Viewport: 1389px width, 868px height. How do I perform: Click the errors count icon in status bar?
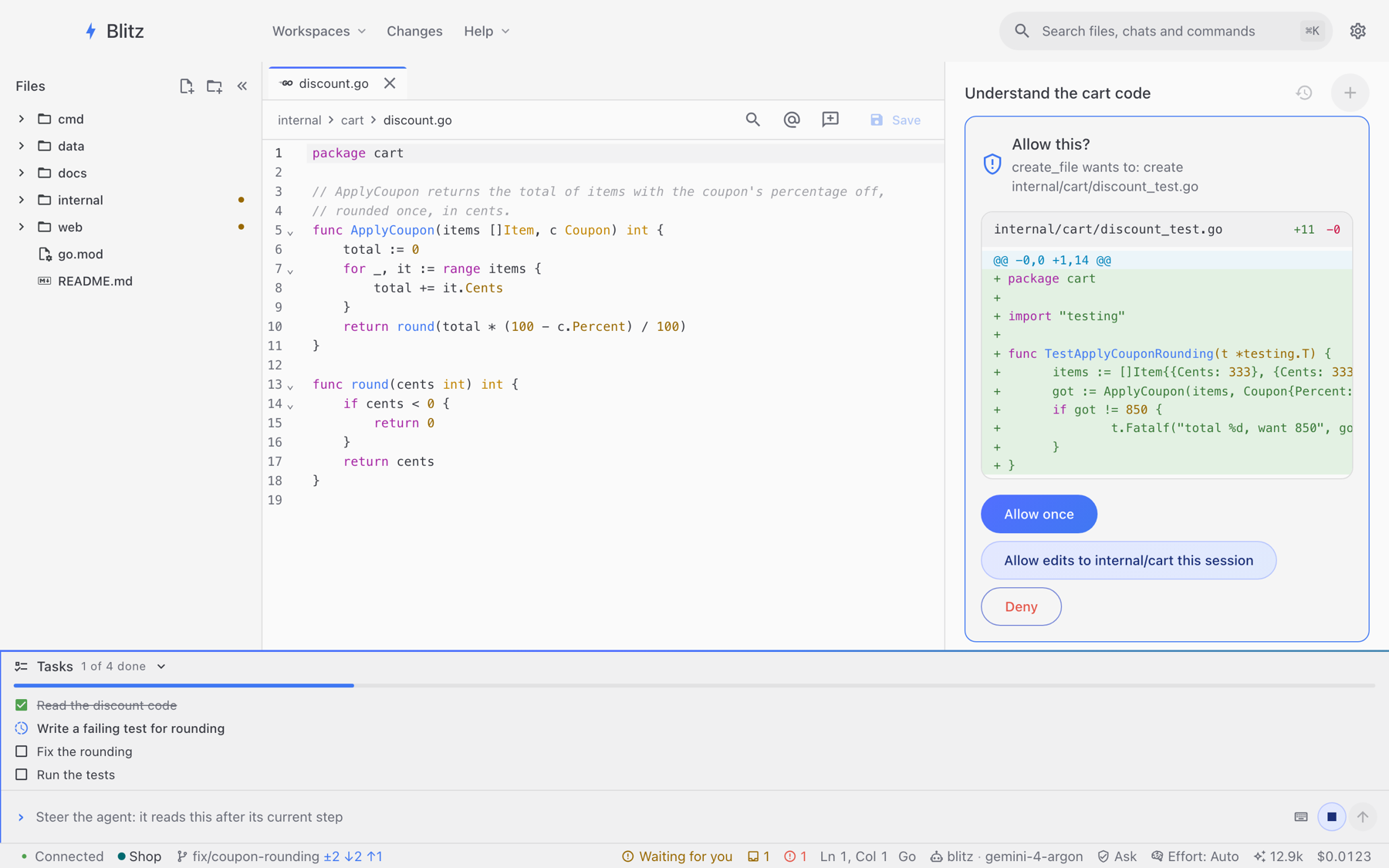click(796, 856)
